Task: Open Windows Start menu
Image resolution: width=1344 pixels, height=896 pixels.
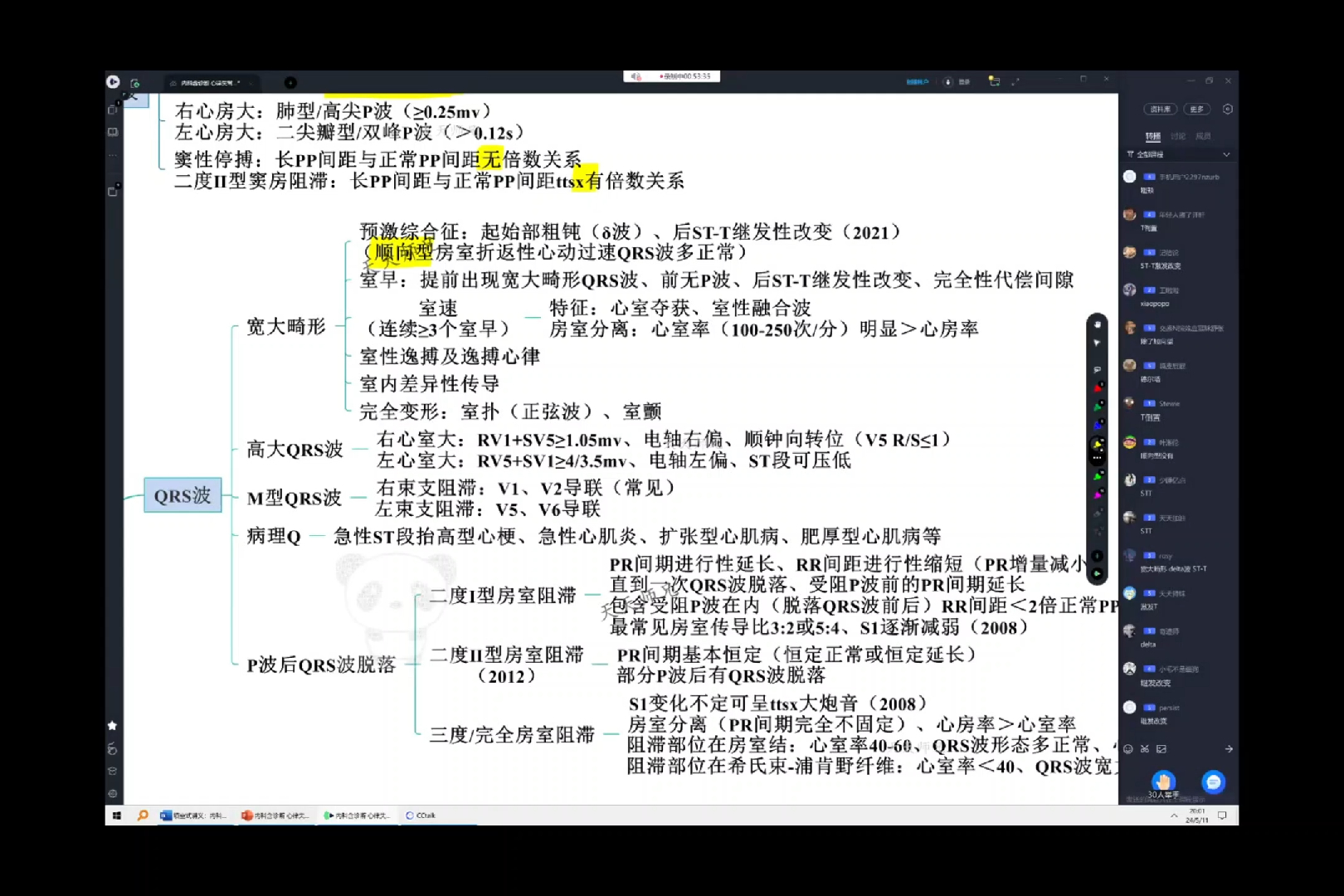Action: point(117,816)
